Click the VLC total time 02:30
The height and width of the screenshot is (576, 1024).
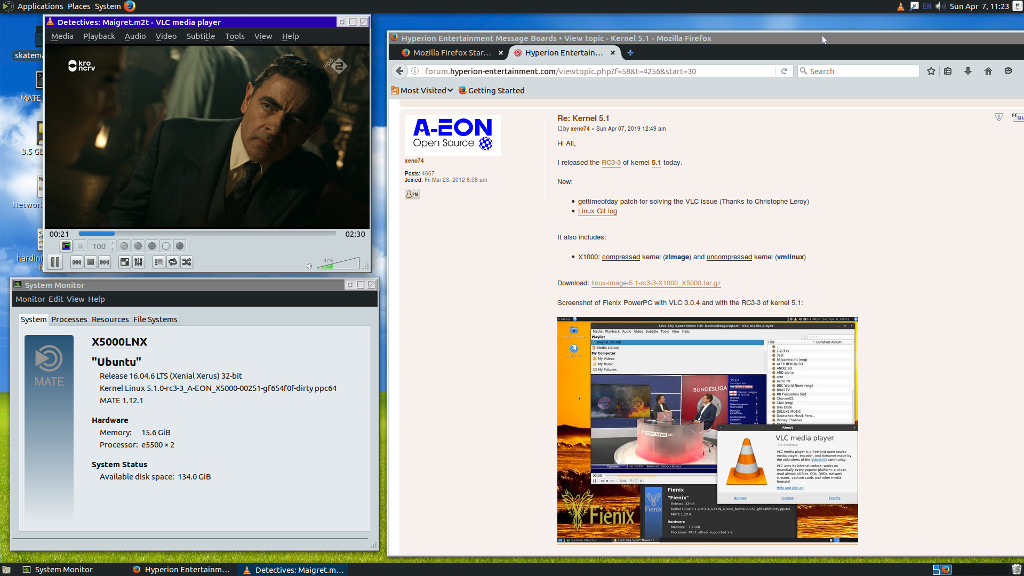tap(355, 234)
